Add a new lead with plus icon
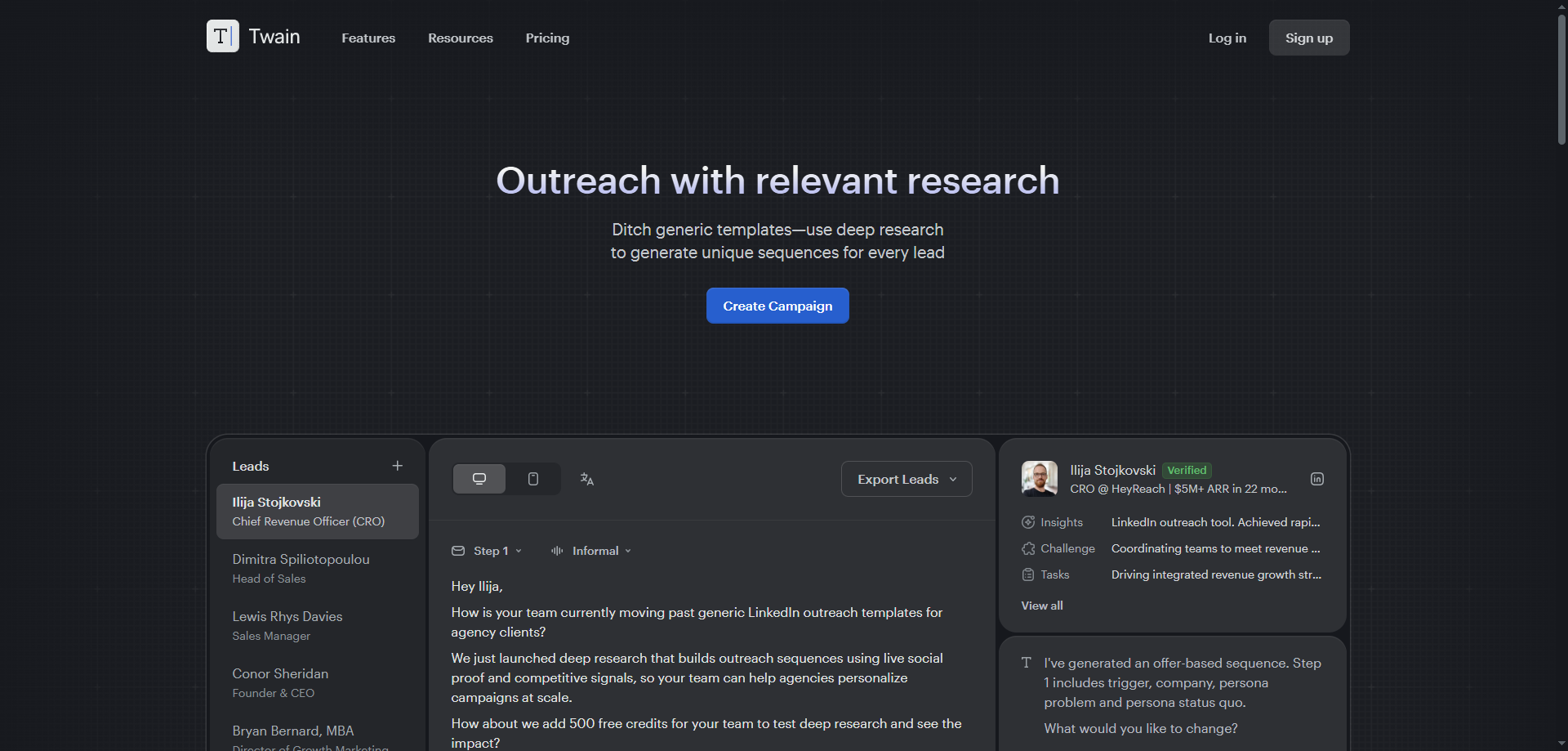 [x=398, y=466]
